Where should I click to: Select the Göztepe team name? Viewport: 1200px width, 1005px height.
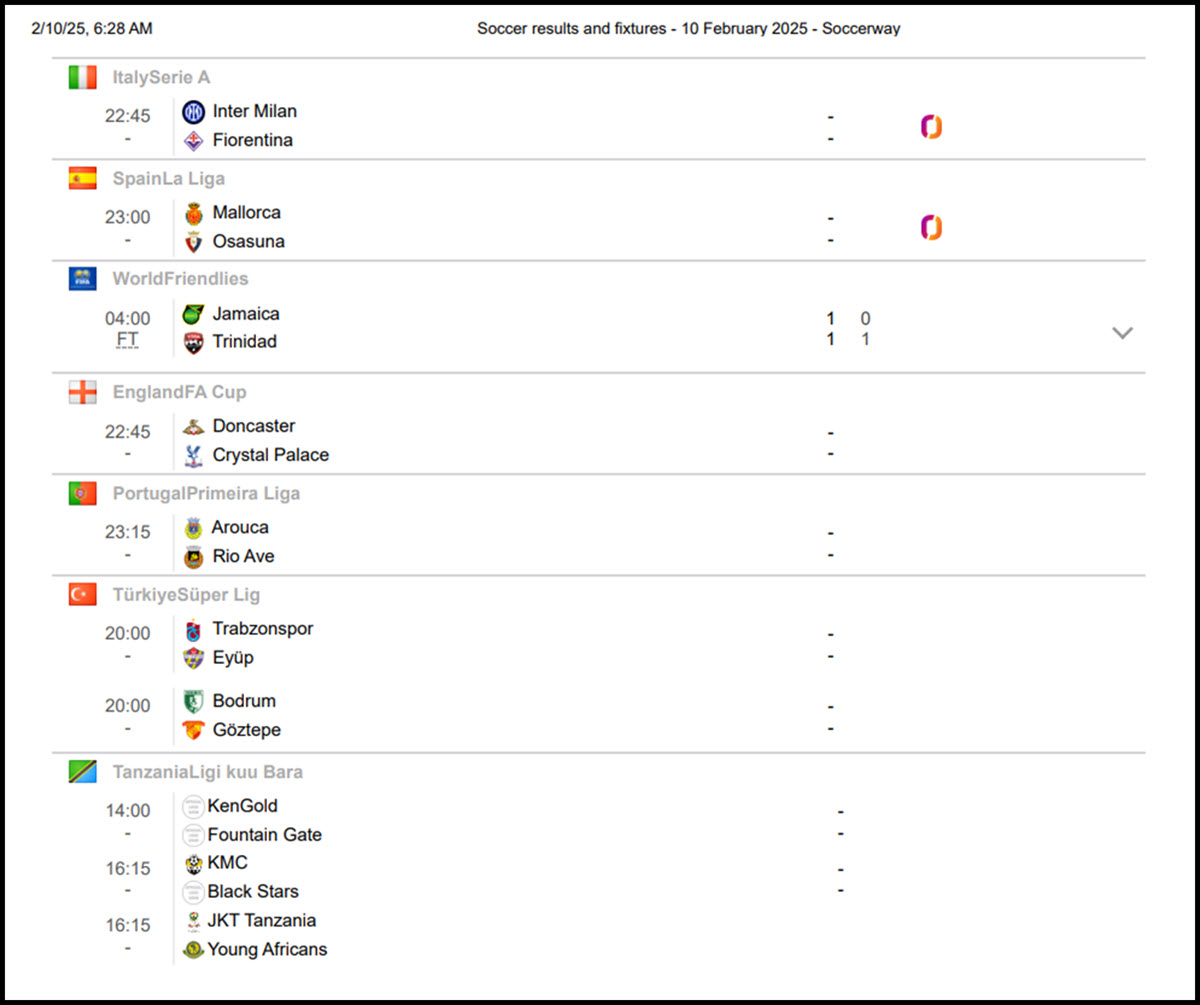click(x=246, y=730)
